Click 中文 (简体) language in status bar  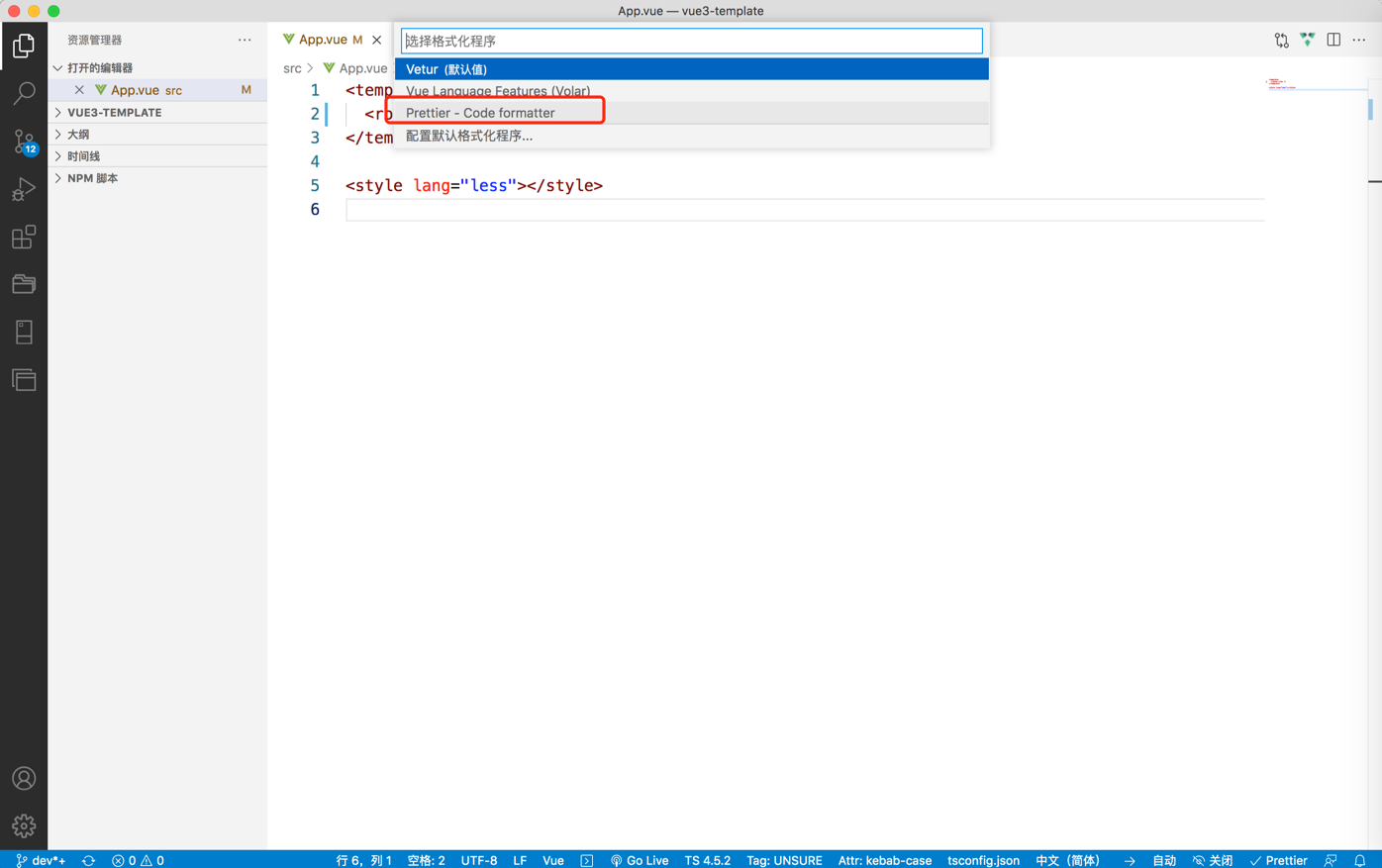pos(1068,860)
